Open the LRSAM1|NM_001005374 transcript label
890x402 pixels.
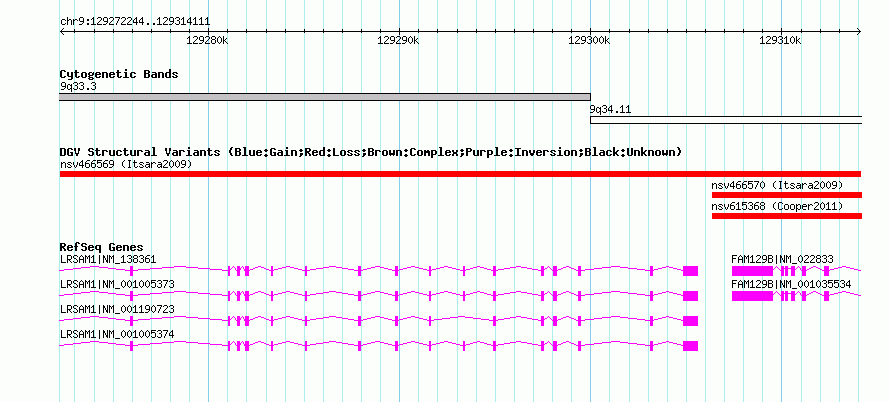click(117, 334)
